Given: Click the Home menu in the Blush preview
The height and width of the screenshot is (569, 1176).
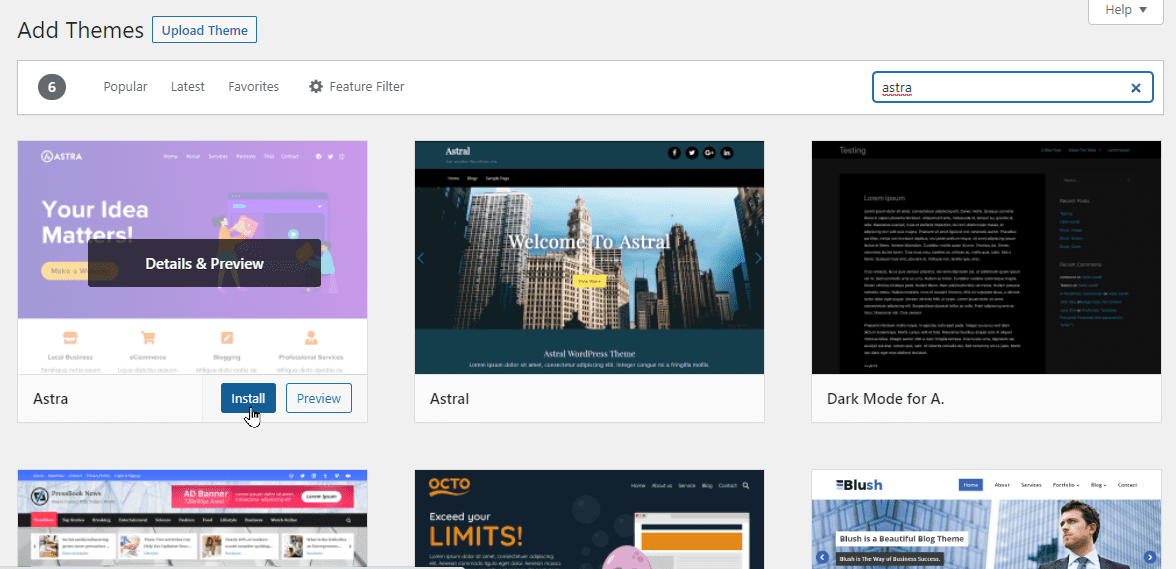Looking at the screenshot, I should [x=970, y=485].
